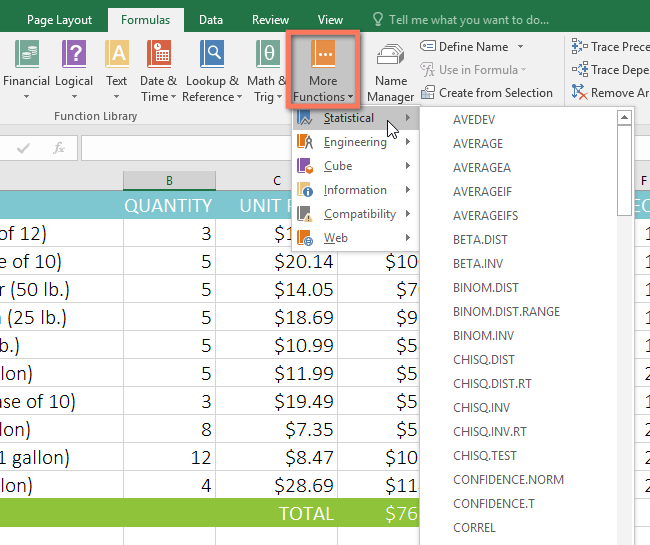The height and width of the screenshot is (545, 650).
Task: Select the AVERAGEIF function
Action: (x=485, y=192)
